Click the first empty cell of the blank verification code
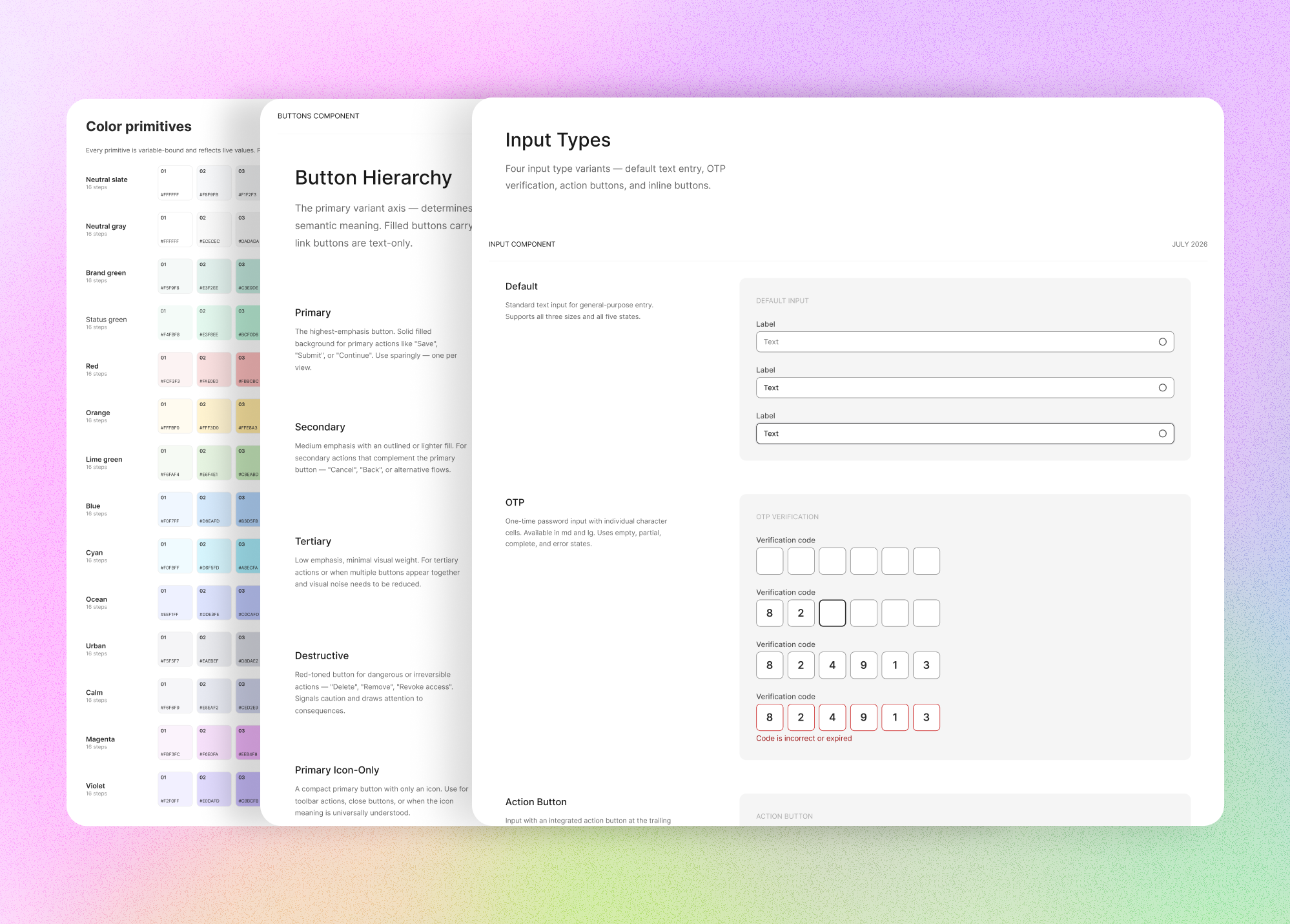Viewport: 1290px width, 924px height. 770,560
